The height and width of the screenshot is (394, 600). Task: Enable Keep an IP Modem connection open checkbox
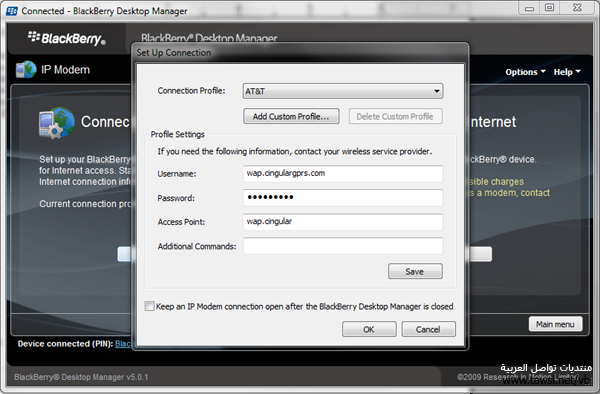tap(150, 306)
